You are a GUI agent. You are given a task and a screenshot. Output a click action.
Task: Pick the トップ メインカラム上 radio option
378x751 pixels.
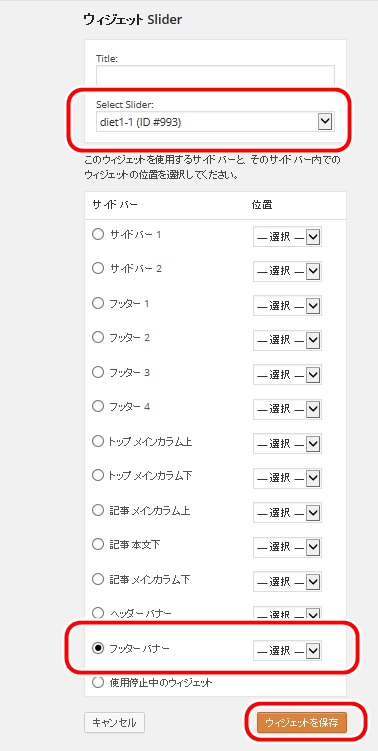point(98,441)
